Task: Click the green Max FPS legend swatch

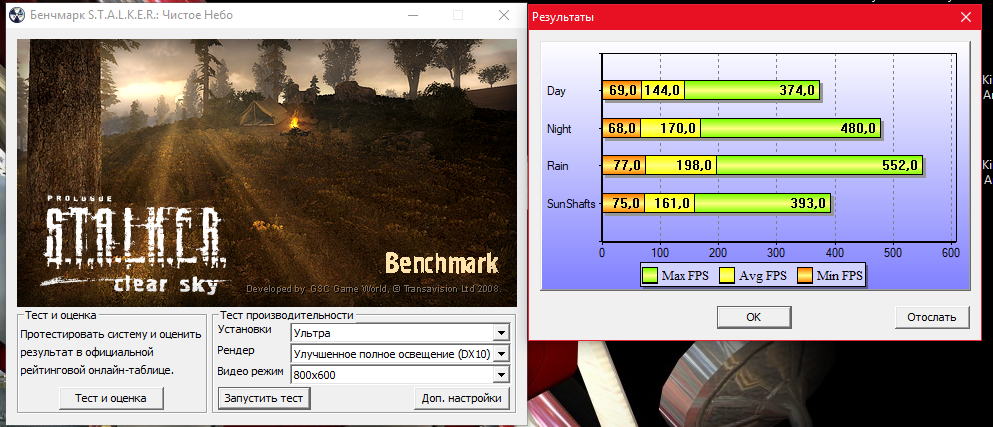Action: coord(650,276)
